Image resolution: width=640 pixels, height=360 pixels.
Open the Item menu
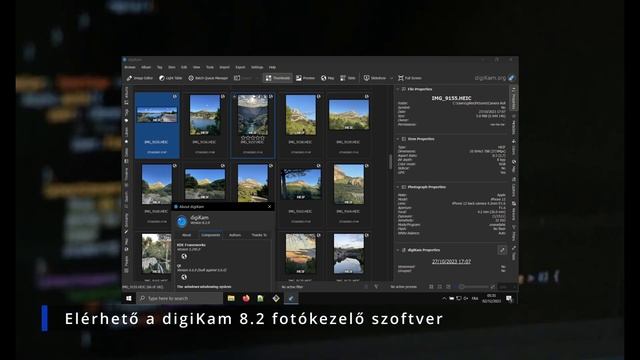[172, 67]
